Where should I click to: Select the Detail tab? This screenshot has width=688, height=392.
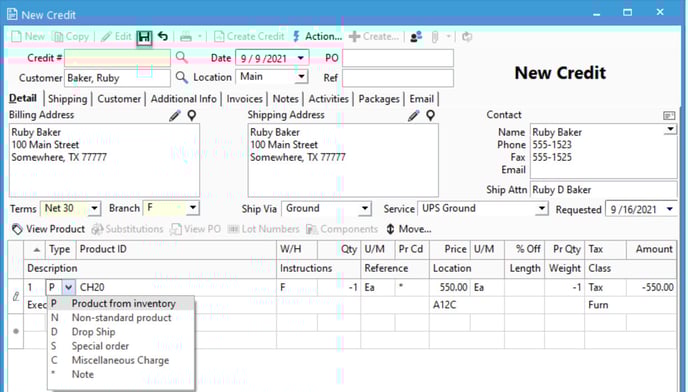23,98
